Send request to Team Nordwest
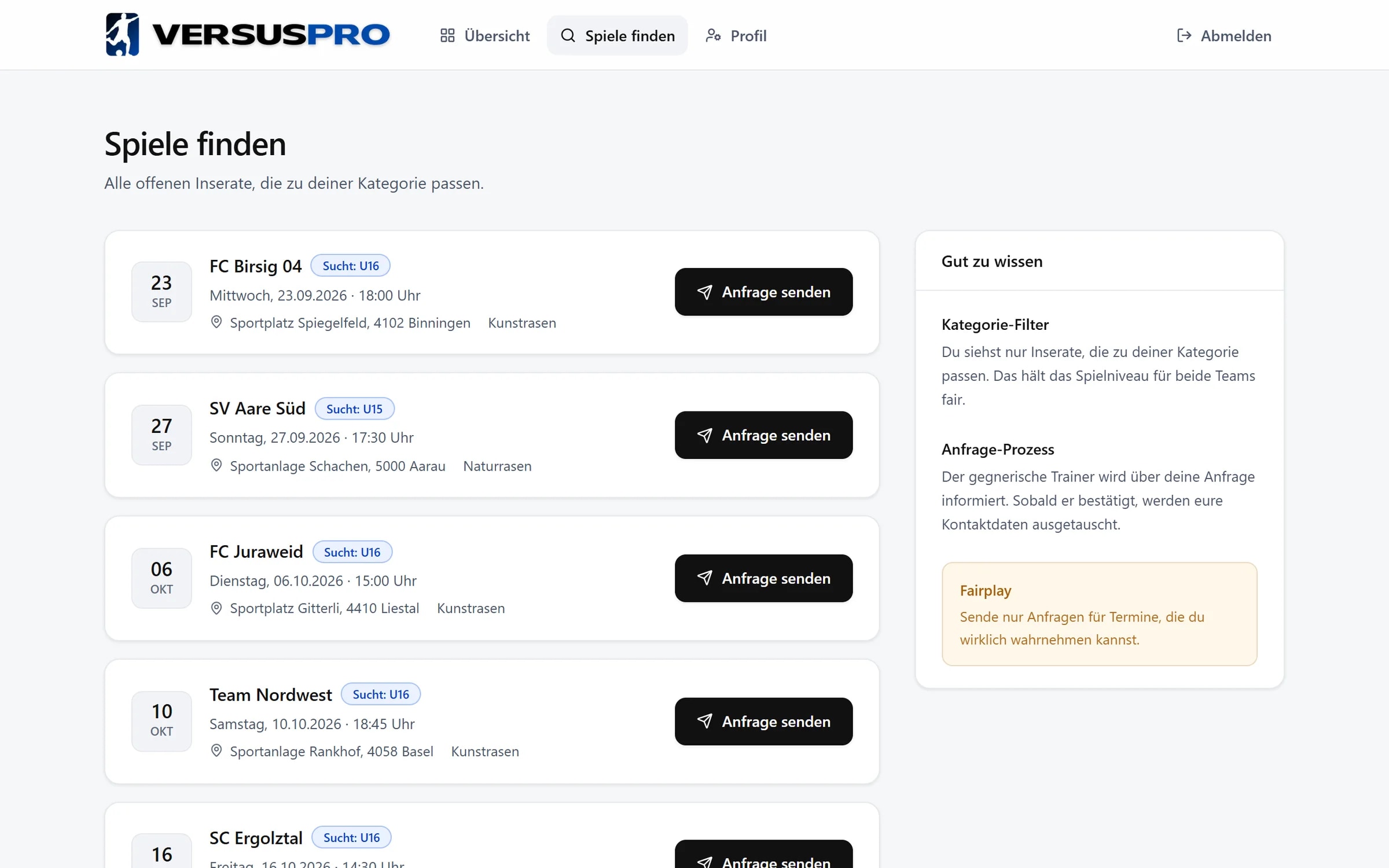The height and width of the screenshot is (868, 1389). point(763,721)
